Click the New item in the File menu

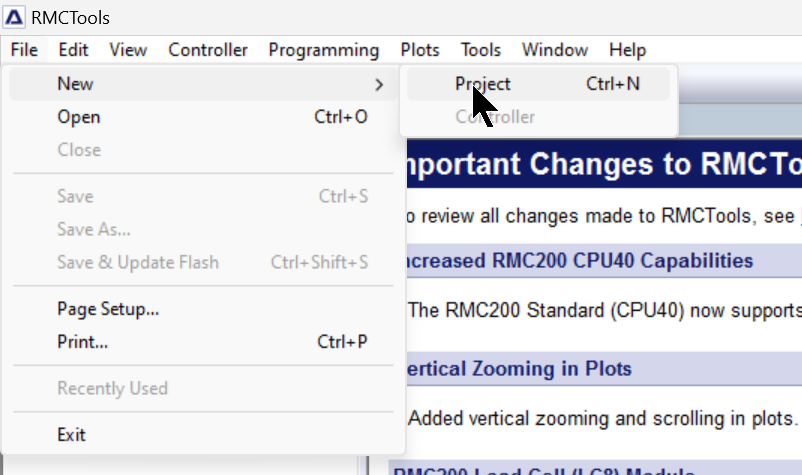click(202, 84)
